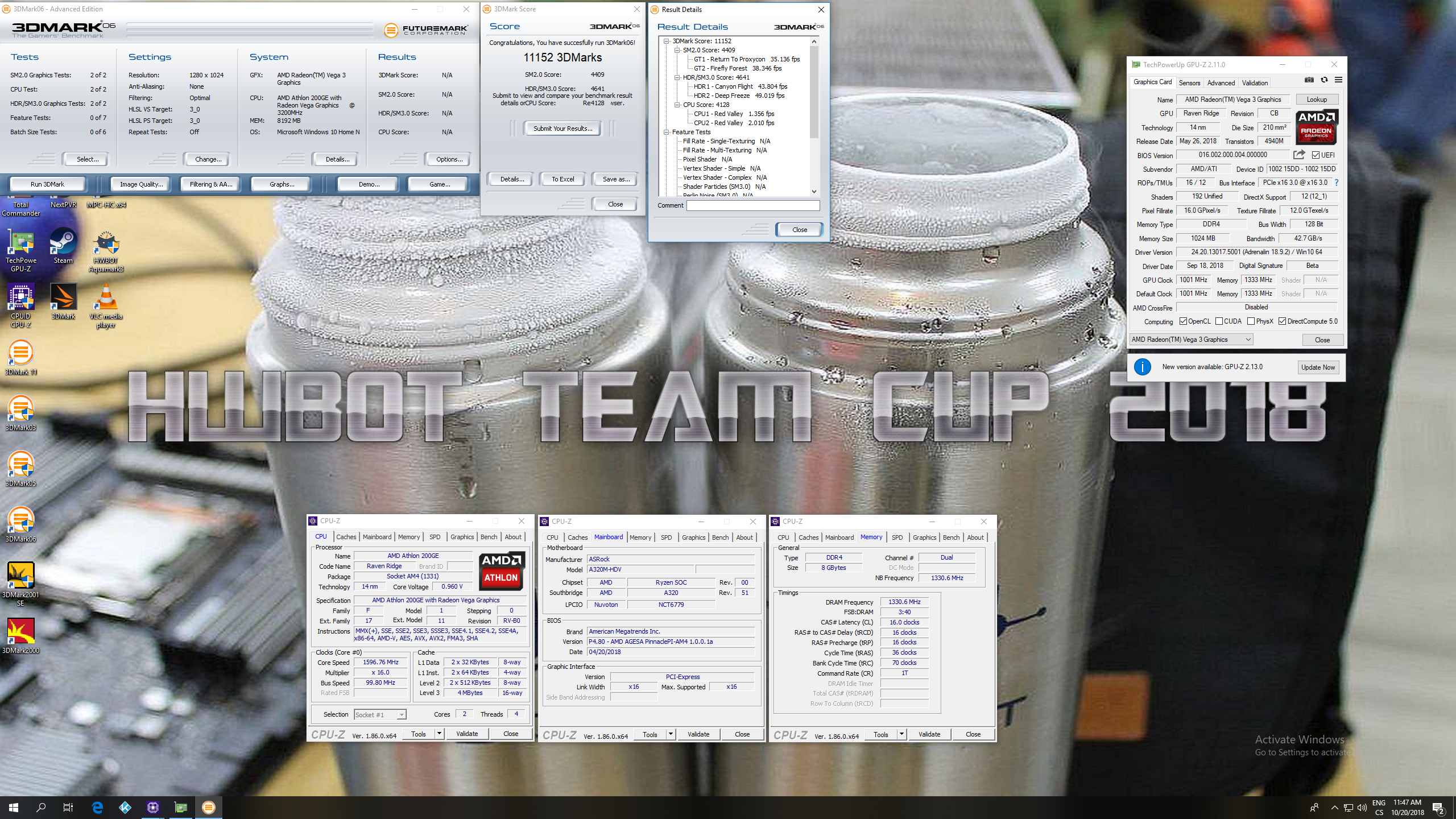
Task: Open TechPowerUp GPU-Z desktop shortcut
Action: coord(20,250)
